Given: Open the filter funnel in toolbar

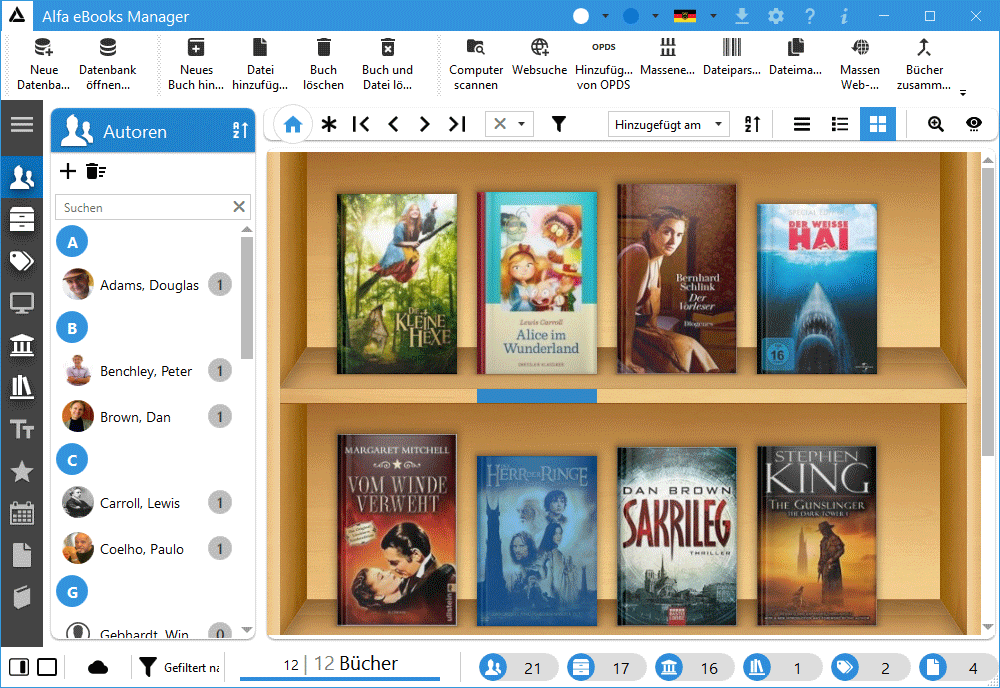Looking at the screenshot, I should tap(559, 124).
